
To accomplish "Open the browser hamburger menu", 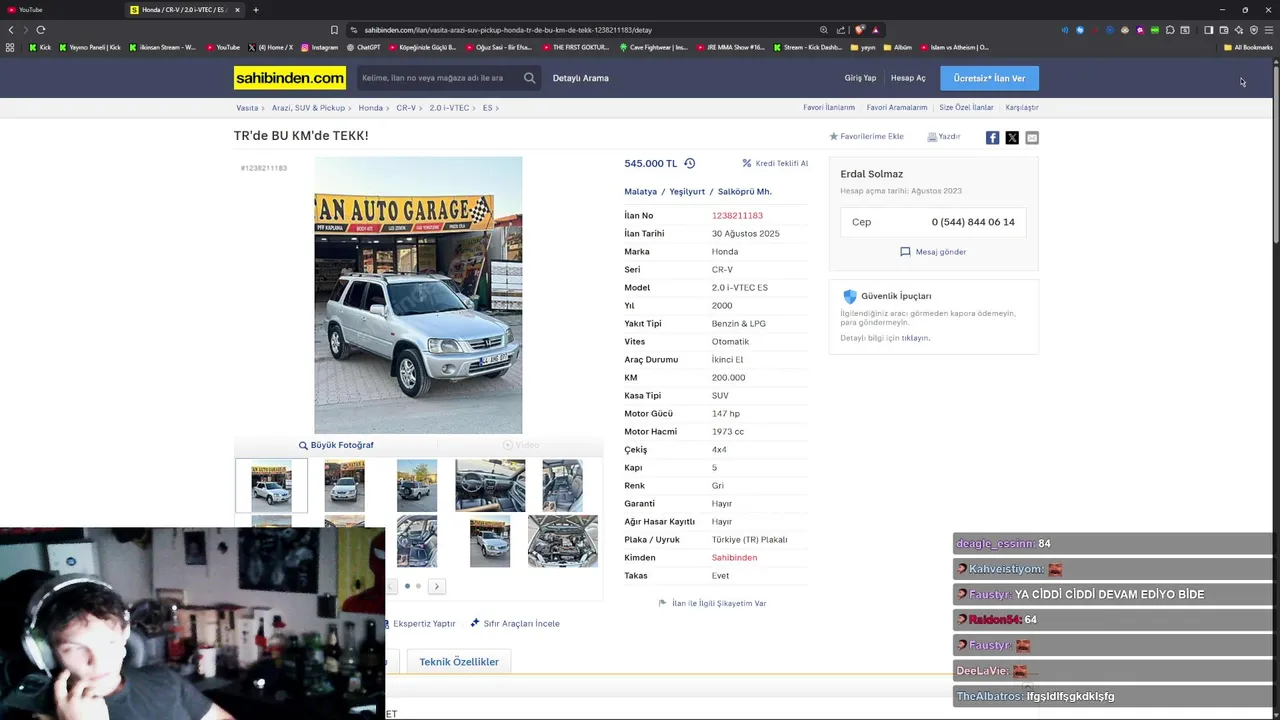I will pyautogui.click(x=1268, y=30).
